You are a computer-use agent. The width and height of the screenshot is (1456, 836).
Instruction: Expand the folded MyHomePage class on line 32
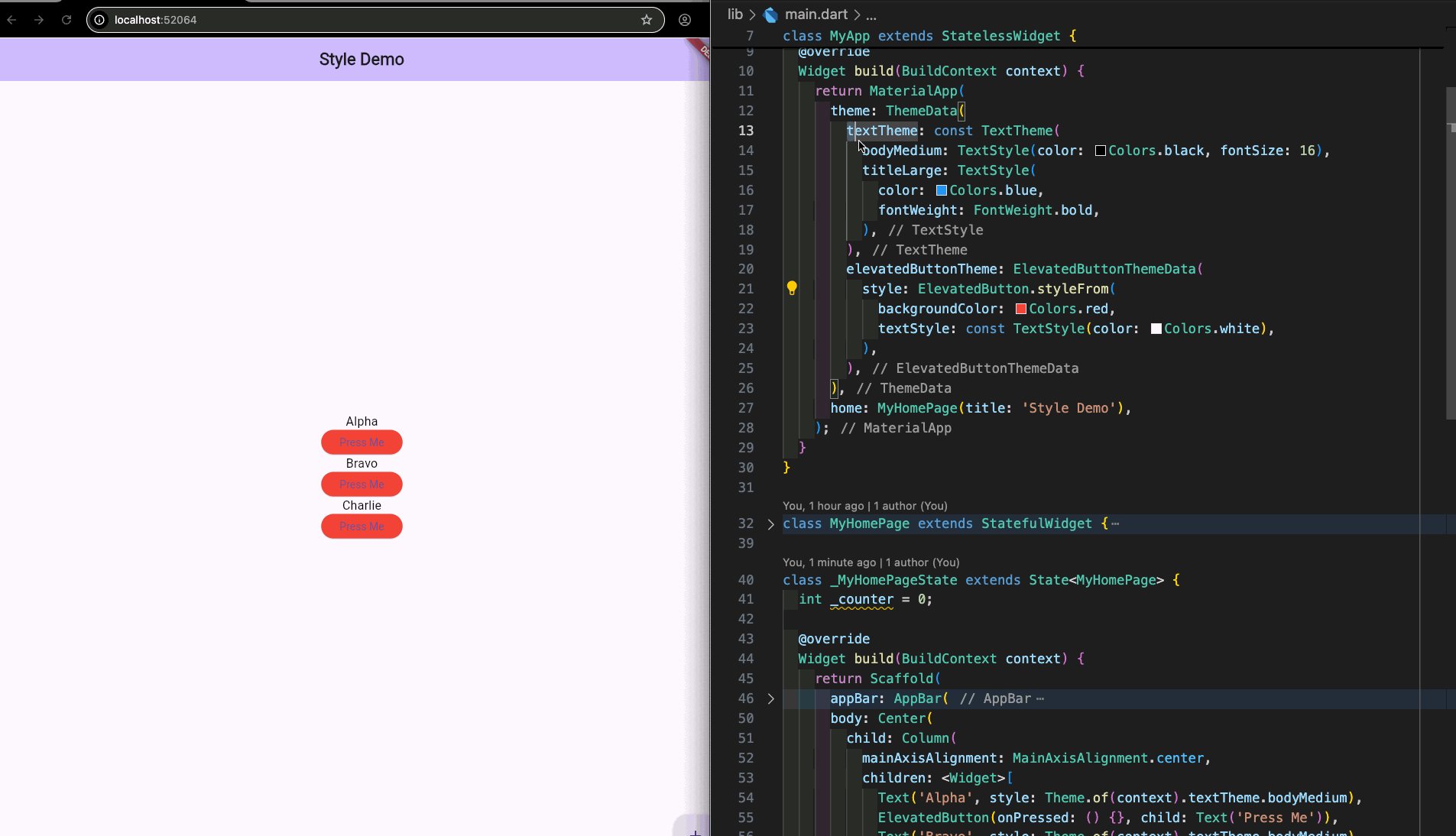coord(770,524)
